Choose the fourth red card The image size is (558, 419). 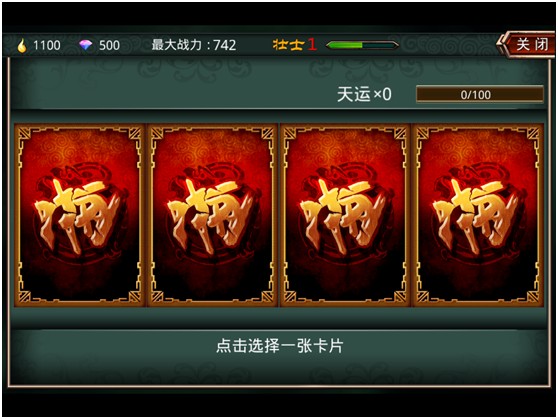[x=478, y=215]
